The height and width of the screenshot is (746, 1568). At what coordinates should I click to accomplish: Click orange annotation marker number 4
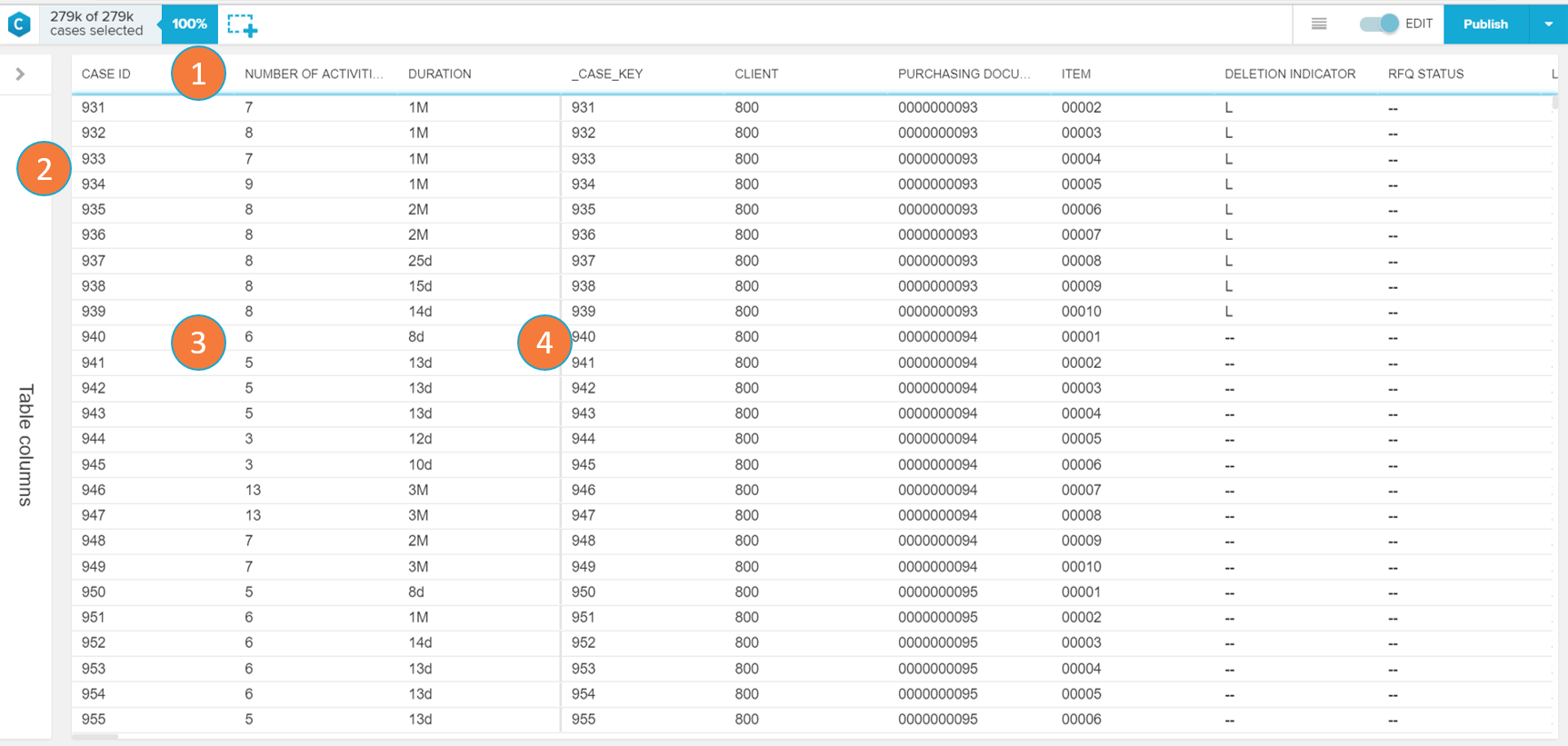pos(544,343)
